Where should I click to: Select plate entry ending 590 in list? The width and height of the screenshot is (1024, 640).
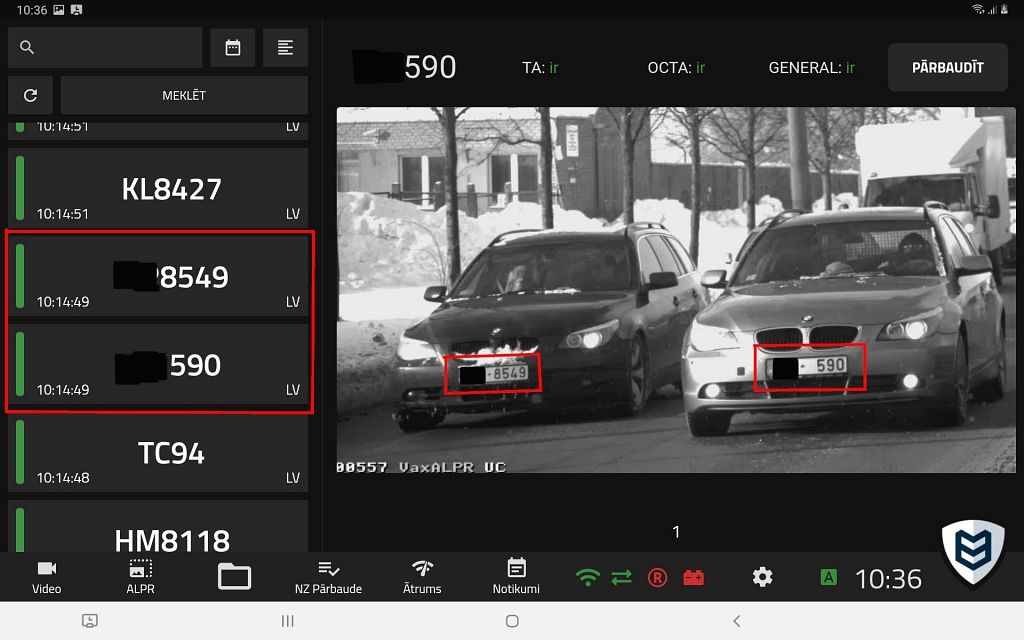click(x=158, y=364)
